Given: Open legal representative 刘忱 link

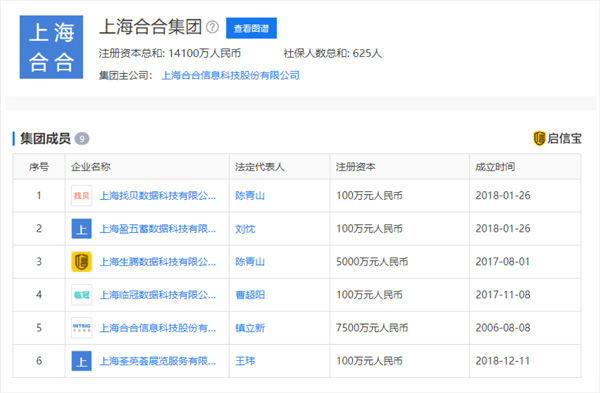Looking at the screenshot, I should [x=245, y=229].
